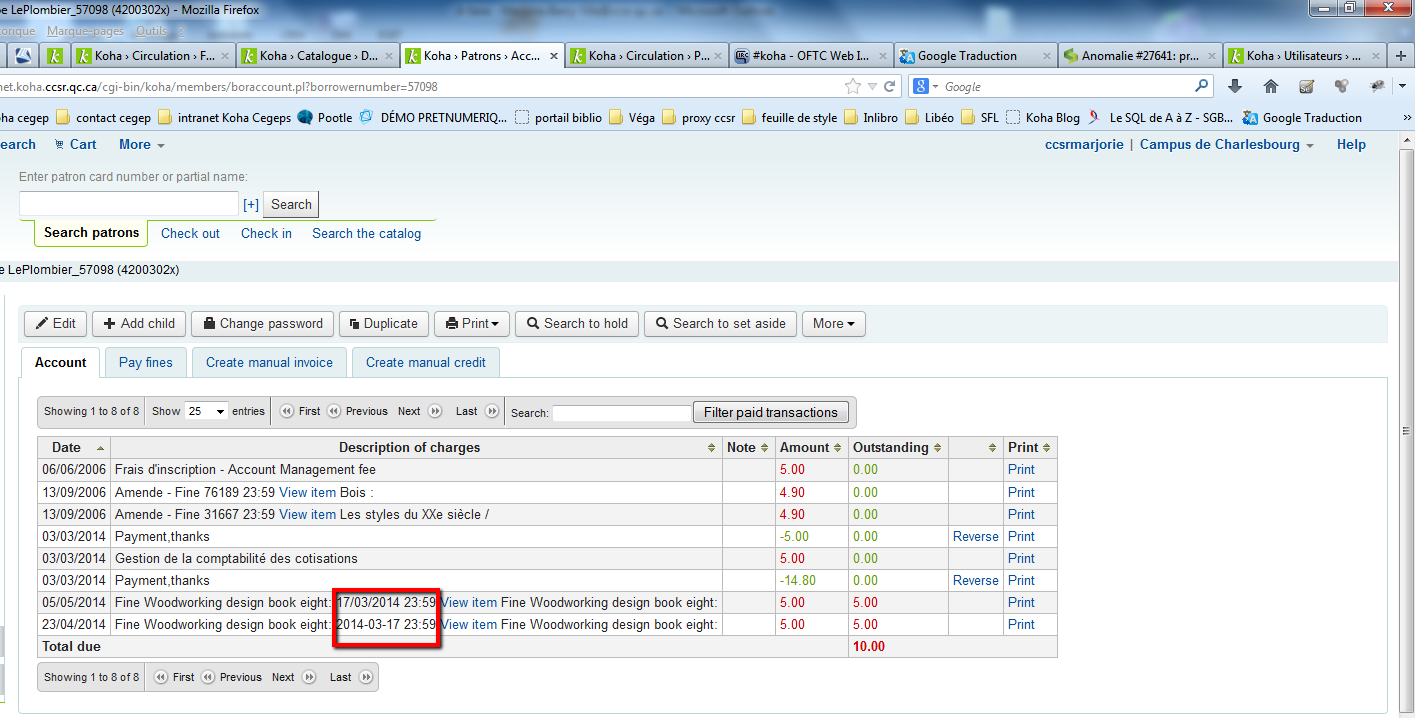Open the Print dropdown button
1415x718 pixels.
(472, 324)
